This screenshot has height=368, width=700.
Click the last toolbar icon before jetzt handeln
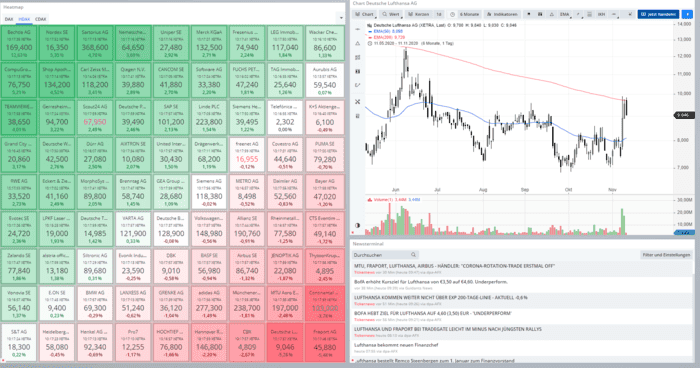point(630,14)
